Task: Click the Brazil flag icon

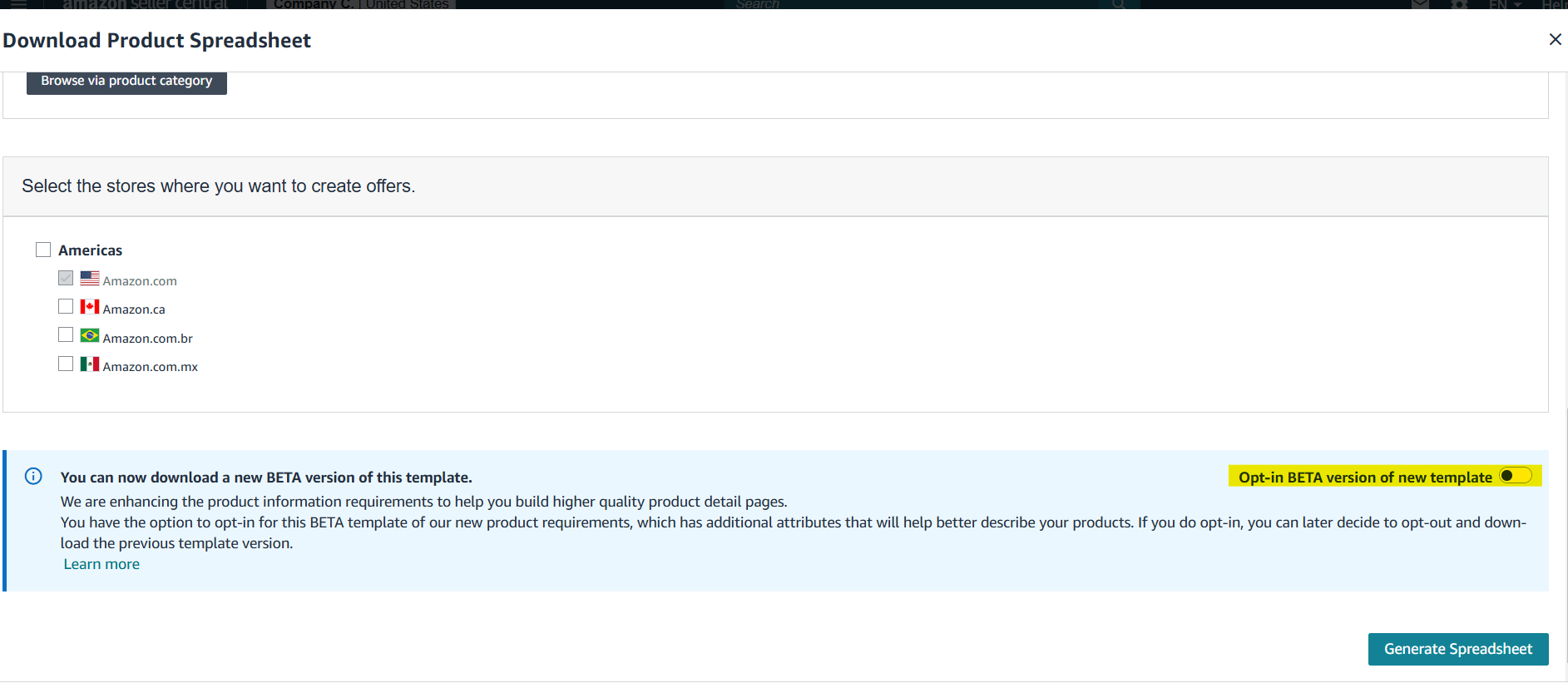Action: click(x=90, y=335)
